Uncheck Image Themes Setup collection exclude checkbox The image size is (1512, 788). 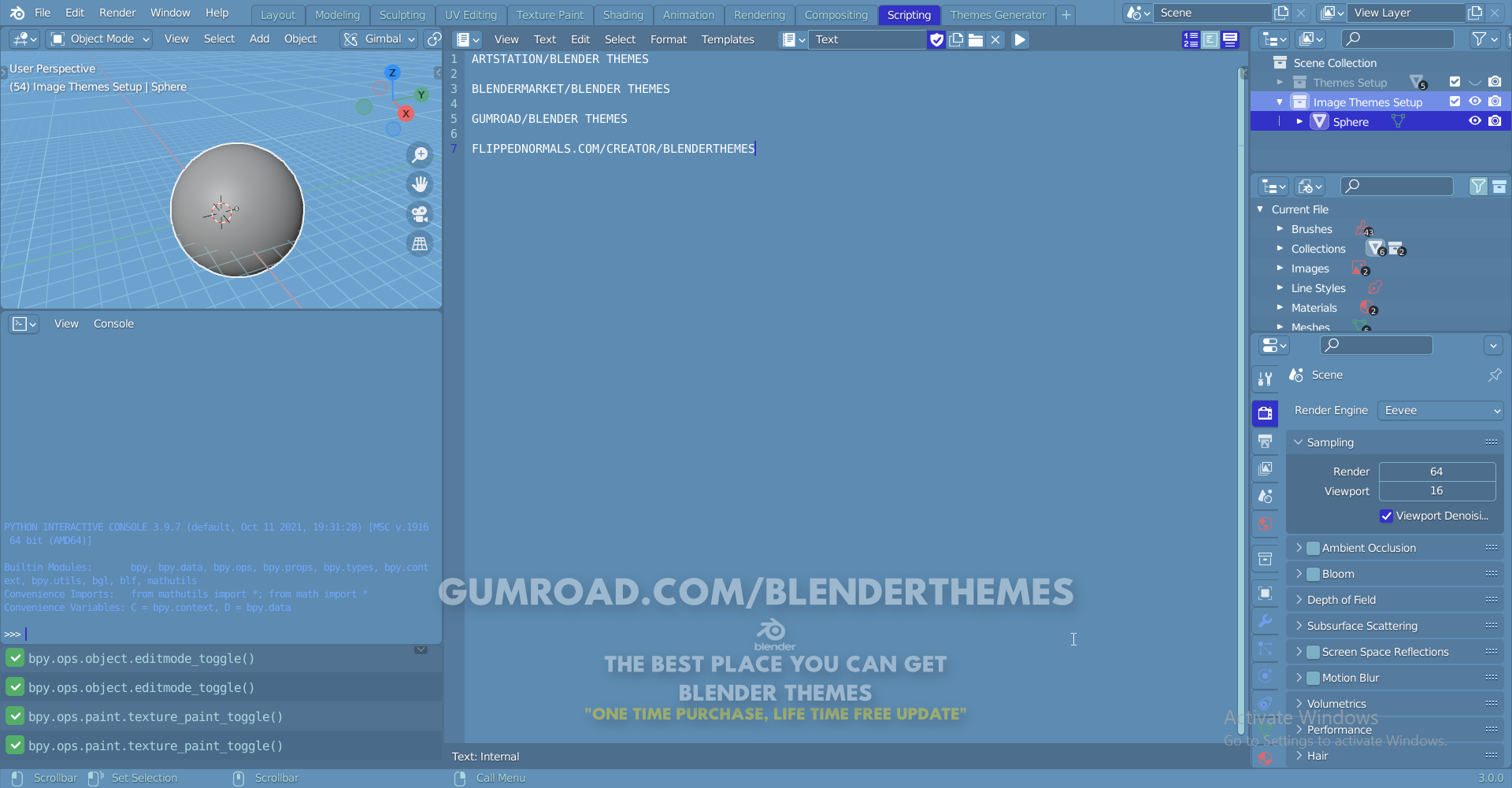click(1455, 102)
